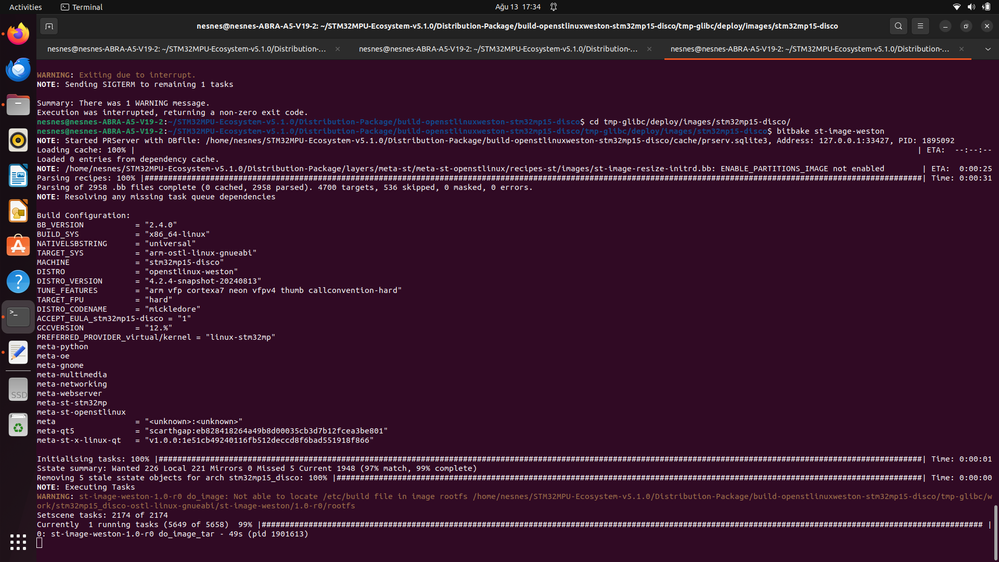
Task: Launch Thunderbird mail from dock
Action: coord(18,69)
